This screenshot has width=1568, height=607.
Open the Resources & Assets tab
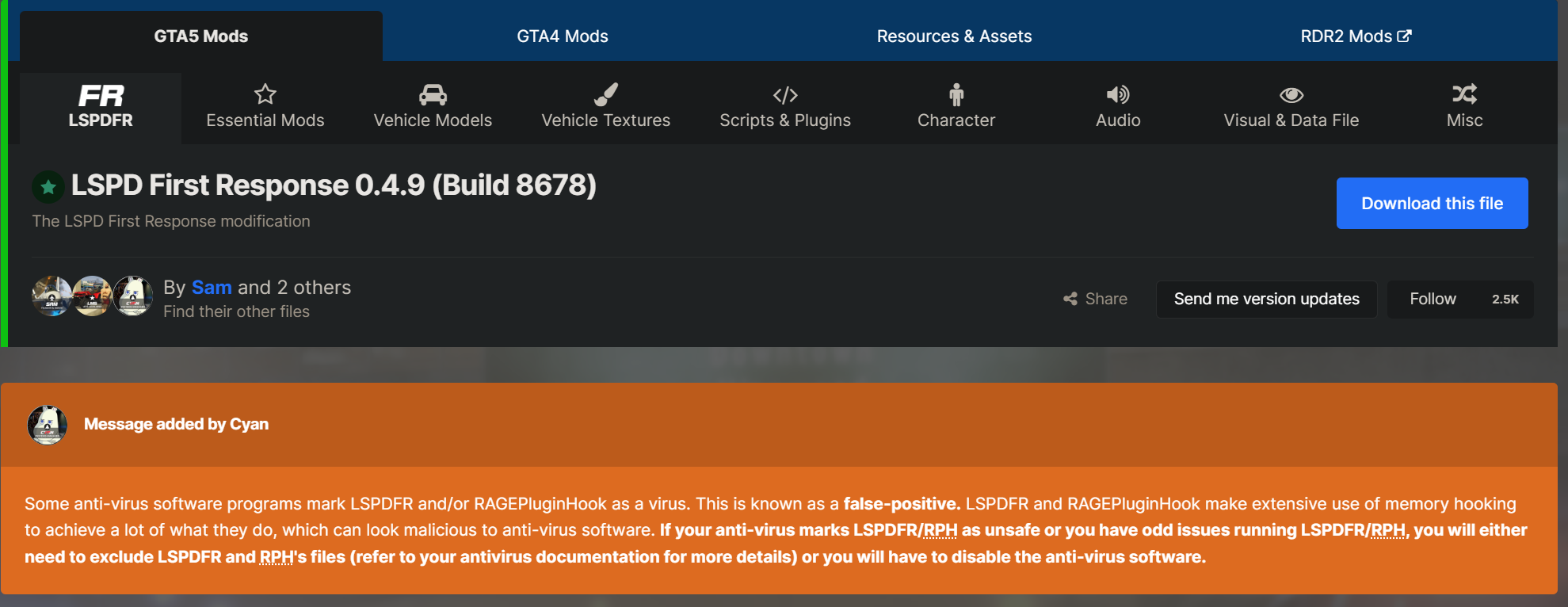[954, 36]
